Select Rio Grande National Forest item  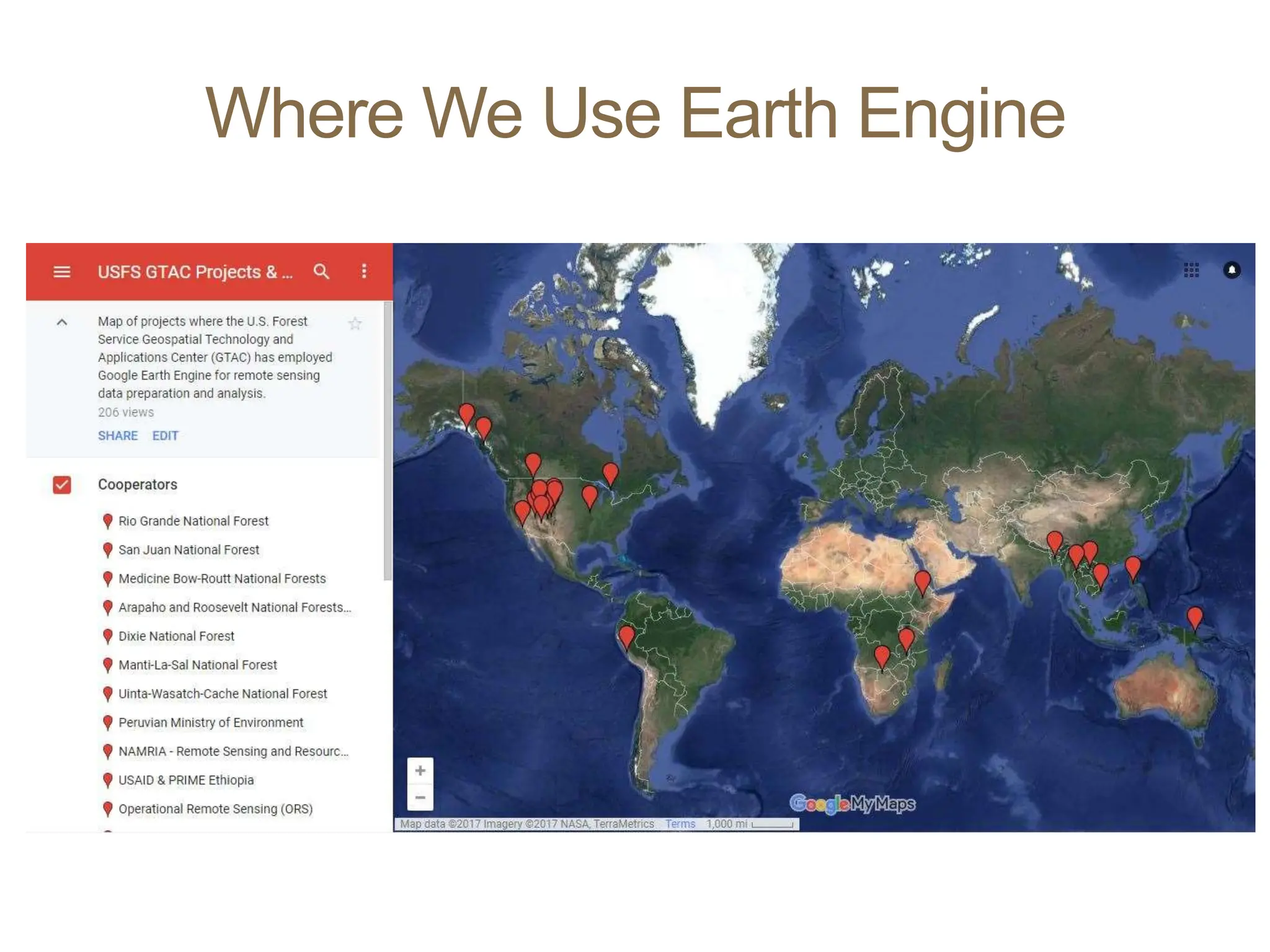pos(193,521)
